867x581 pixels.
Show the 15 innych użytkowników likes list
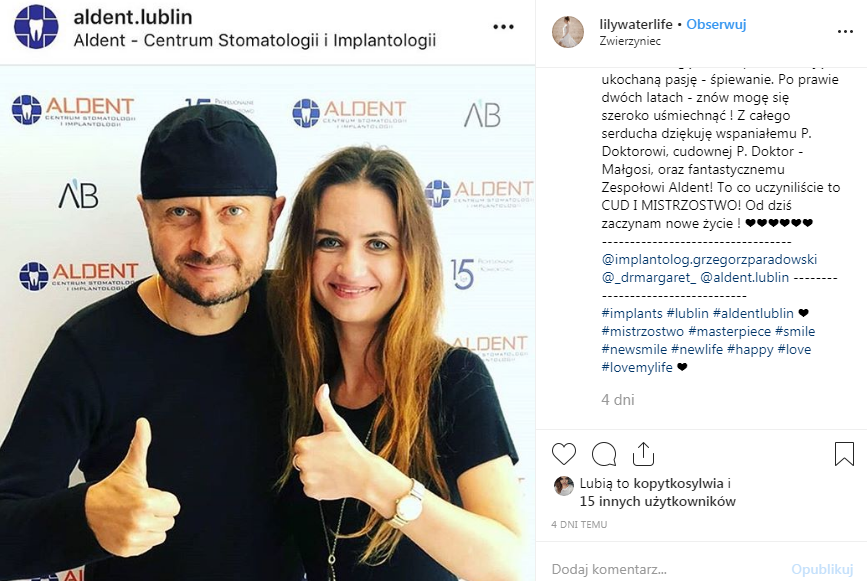657,501
